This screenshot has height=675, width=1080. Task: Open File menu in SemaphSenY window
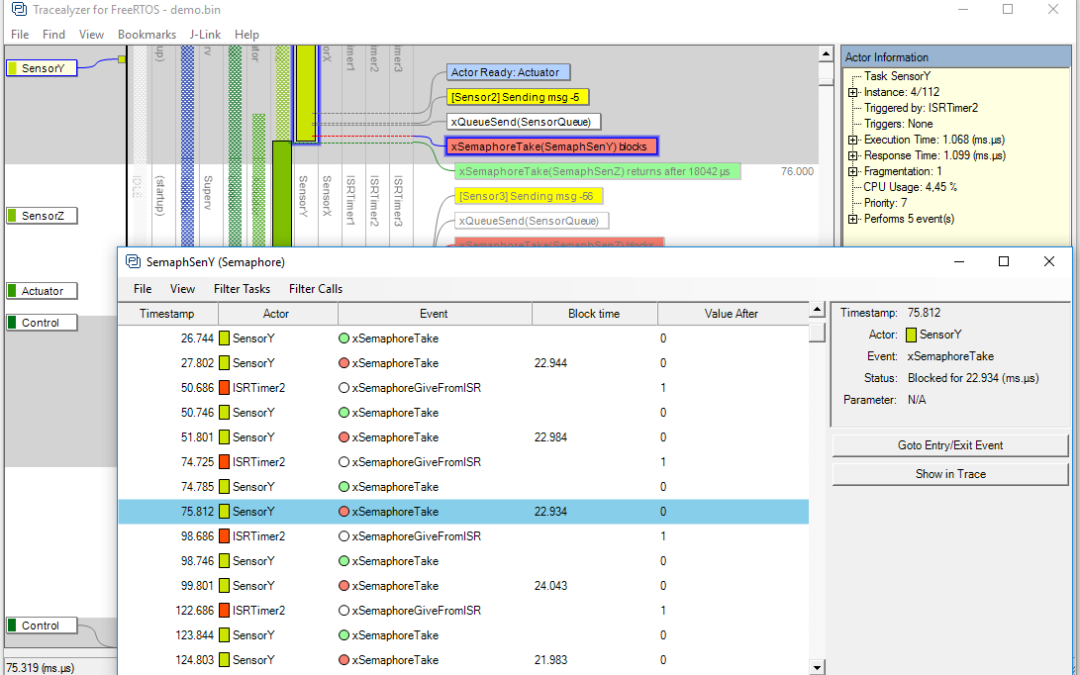(143, 289)
